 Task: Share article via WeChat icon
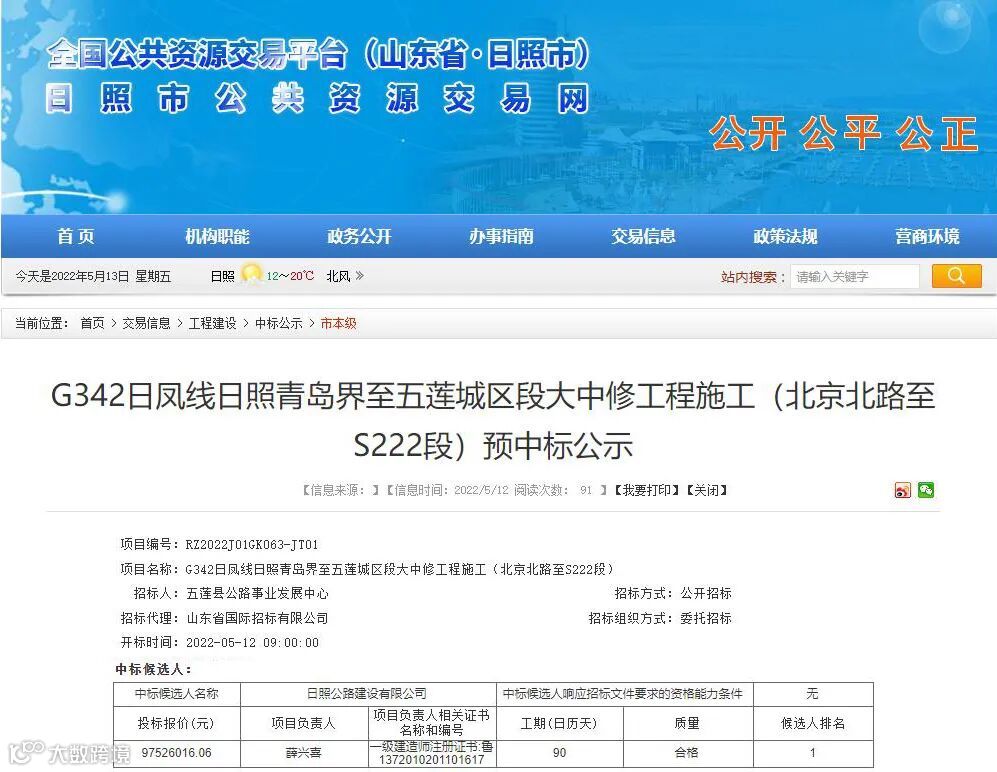point(926,490)
